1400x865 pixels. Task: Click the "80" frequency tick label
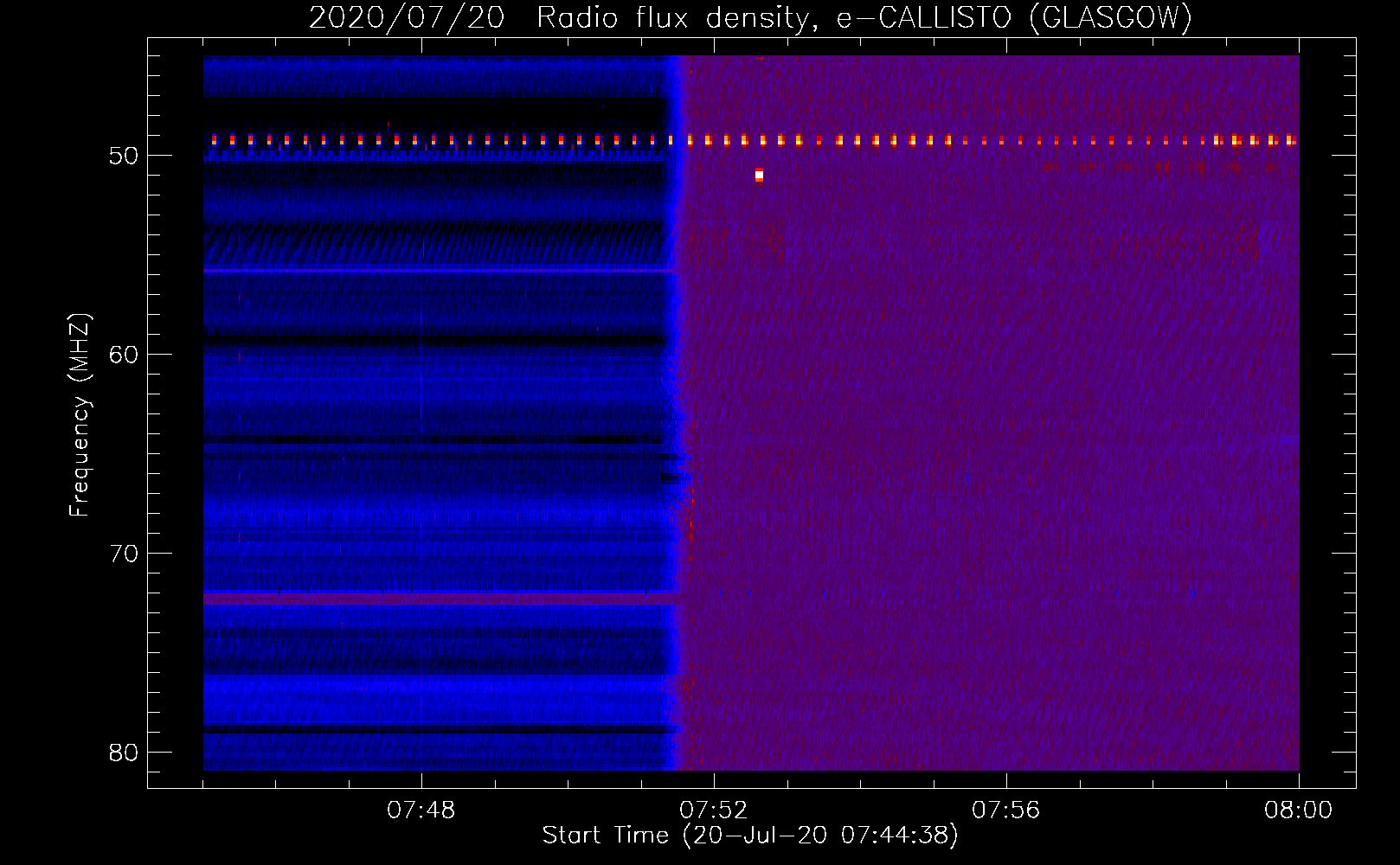tap(125, 753)
